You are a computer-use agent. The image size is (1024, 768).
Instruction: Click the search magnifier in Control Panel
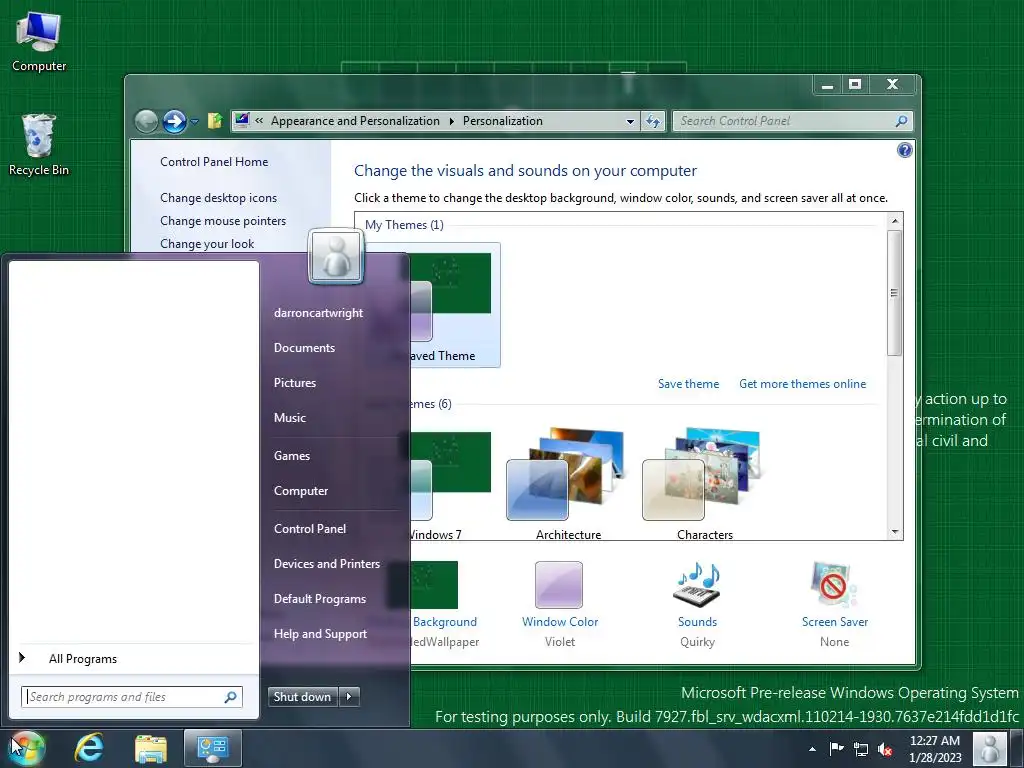coord(901,121)
